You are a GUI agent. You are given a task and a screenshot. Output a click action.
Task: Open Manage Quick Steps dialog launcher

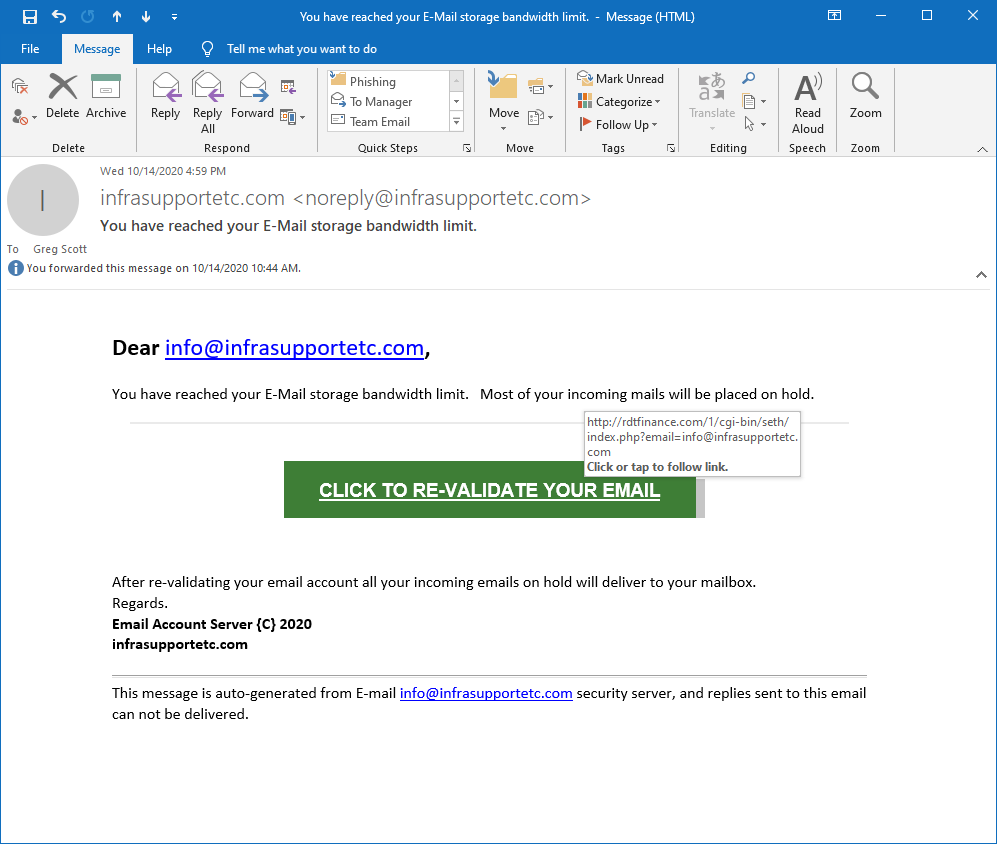coord(467,148)
